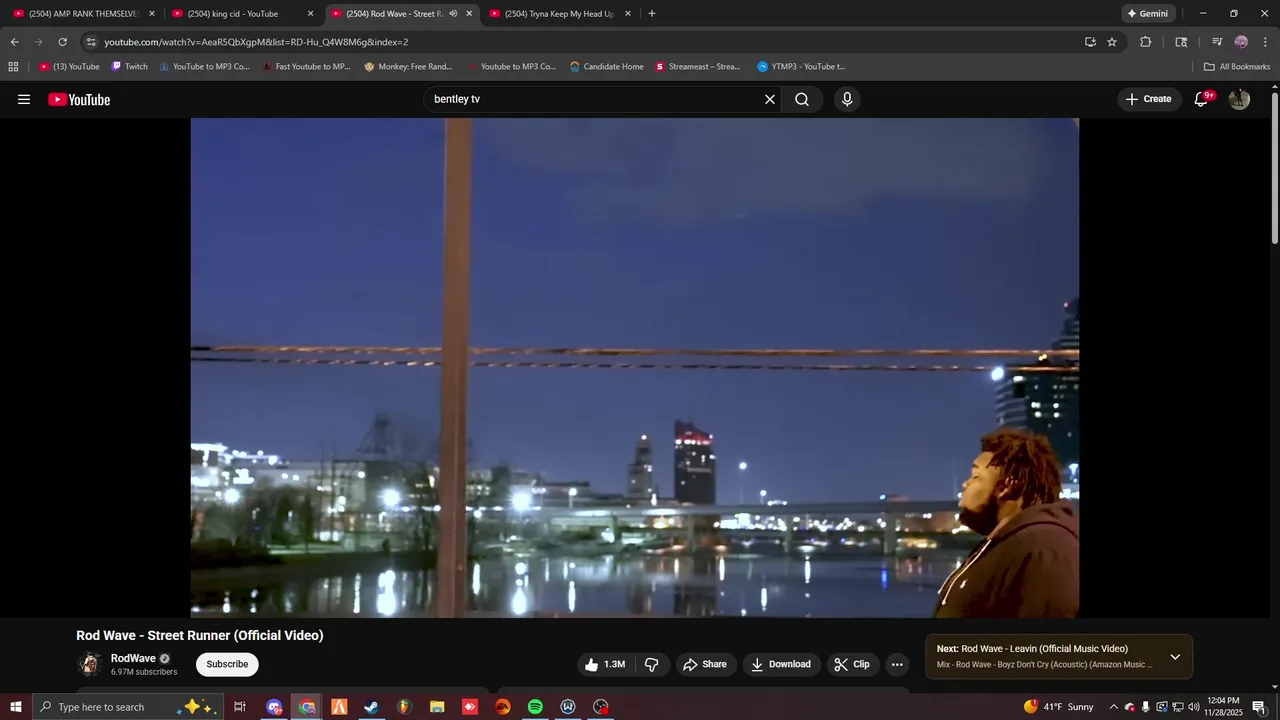The image size is (1280, 720).
Task: Click install app icon in address bar
Action: [1090, 42]
